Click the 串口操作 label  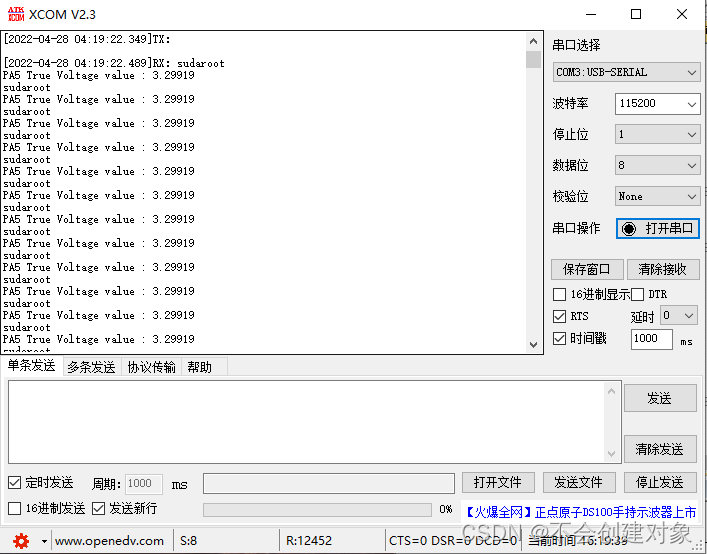click(x=576, y=229)
